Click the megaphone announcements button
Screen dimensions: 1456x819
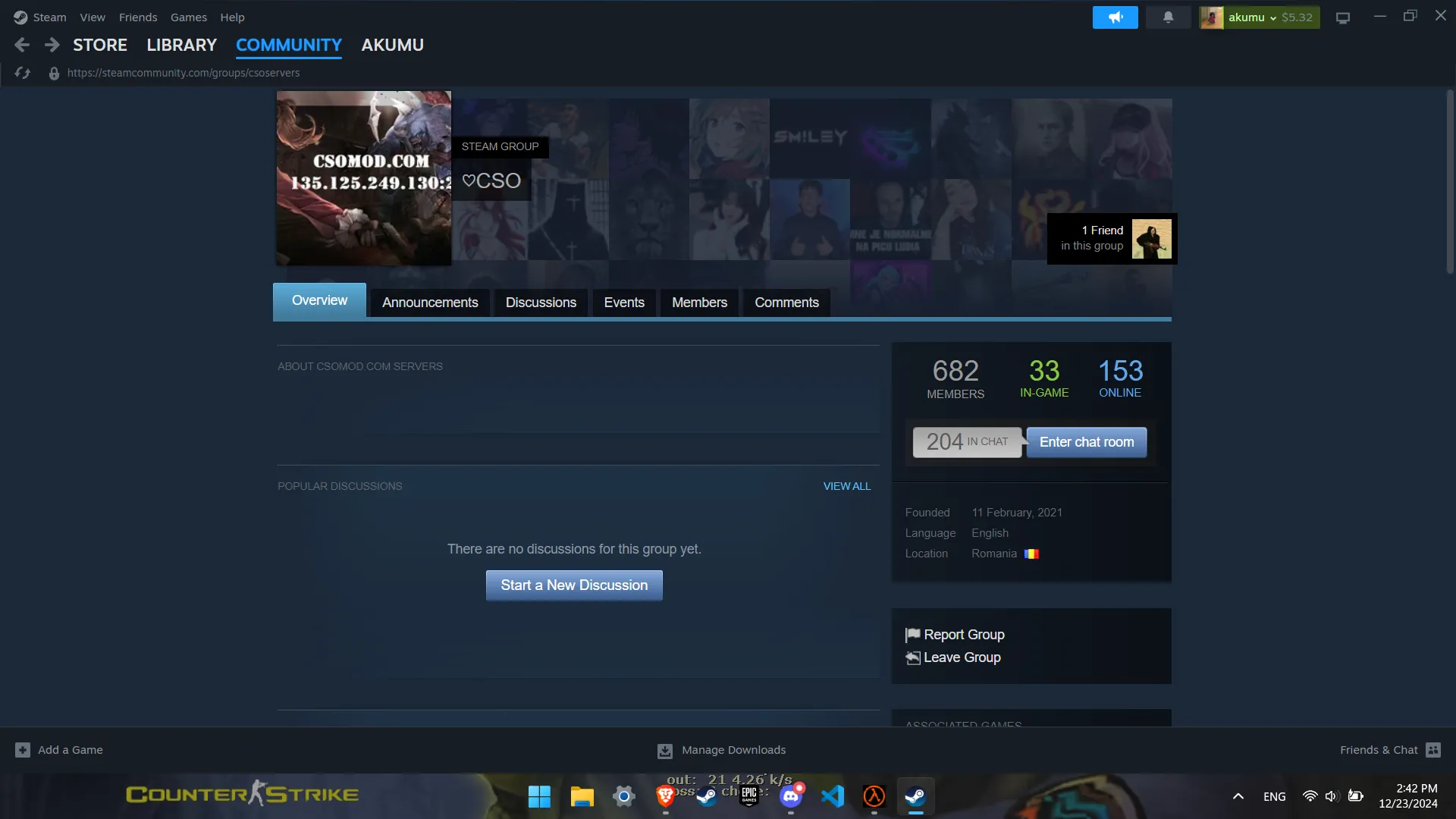(1115, 17)
